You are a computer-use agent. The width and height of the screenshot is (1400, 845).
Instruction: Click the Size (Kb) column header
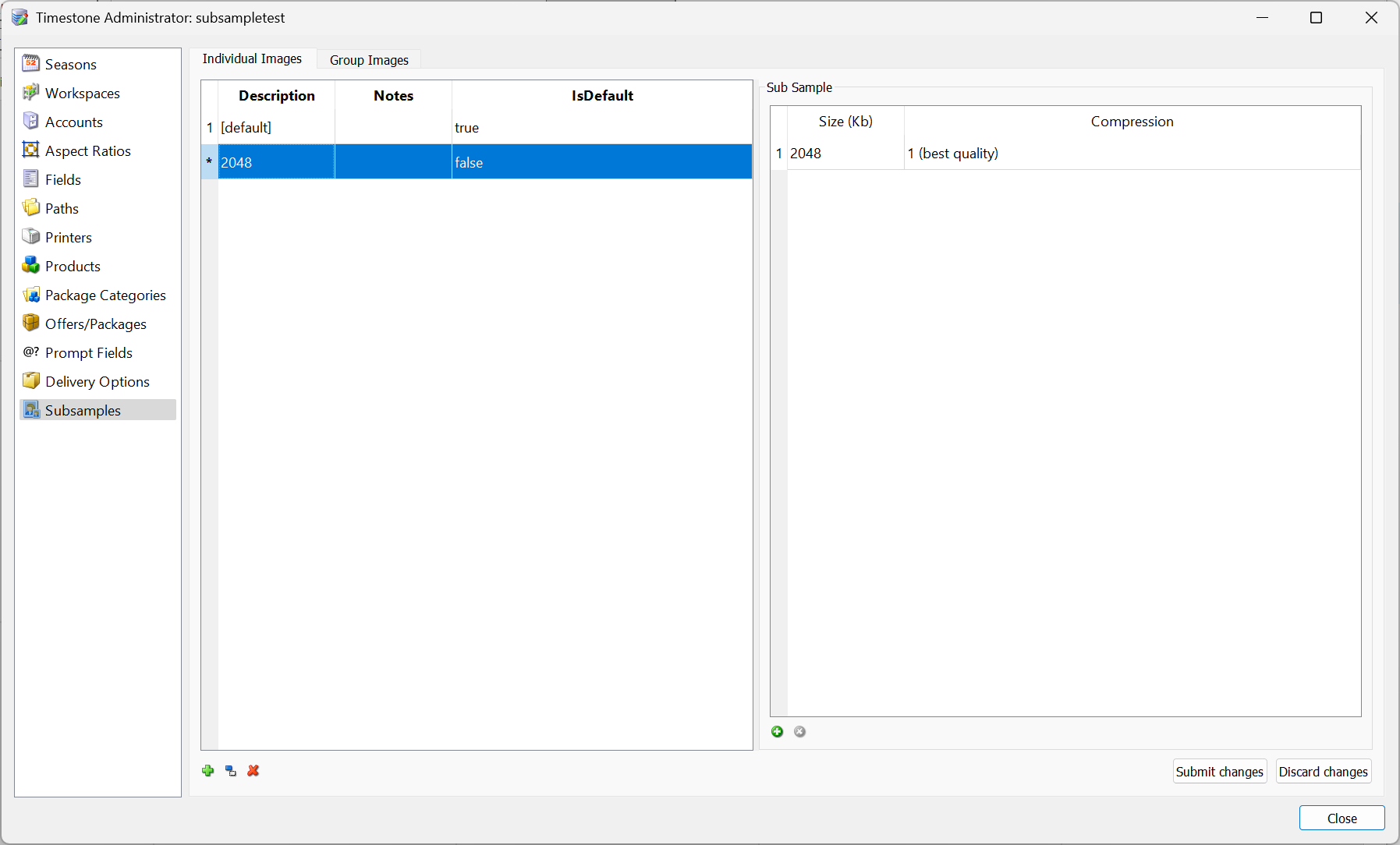pos(845,122)
